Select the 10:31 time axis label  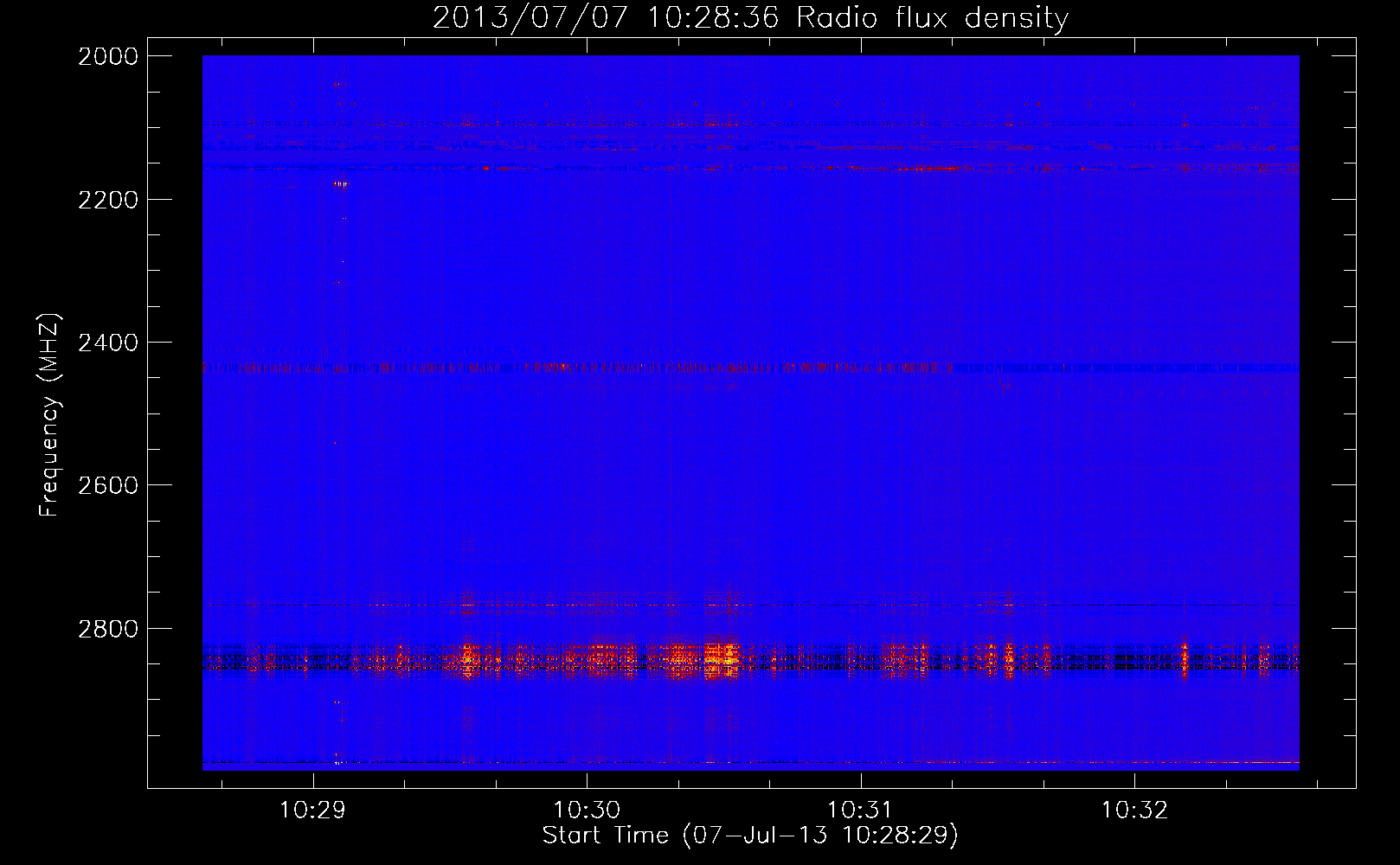coord(860,811)
